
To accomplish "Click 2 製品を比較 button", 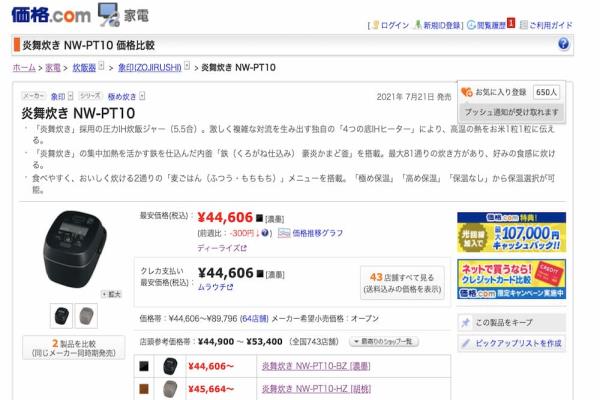I will pyautogui.click(x=74, y=348).
